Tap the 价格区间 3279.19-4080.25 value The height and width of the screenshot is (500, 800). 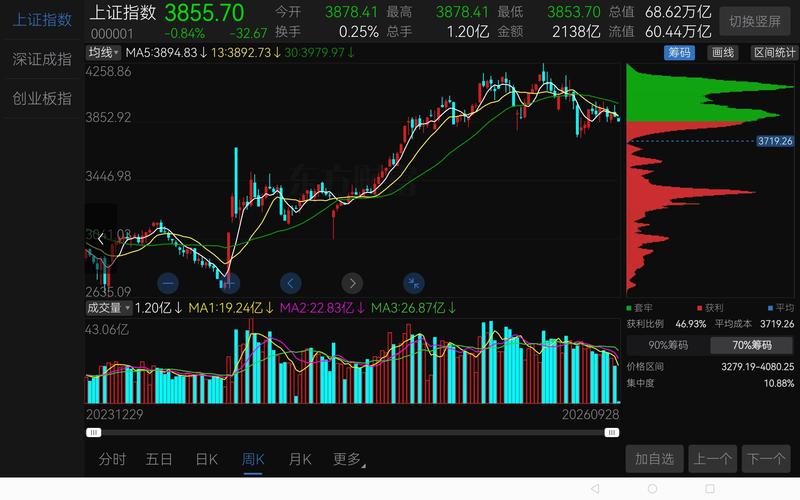(758, 366)
